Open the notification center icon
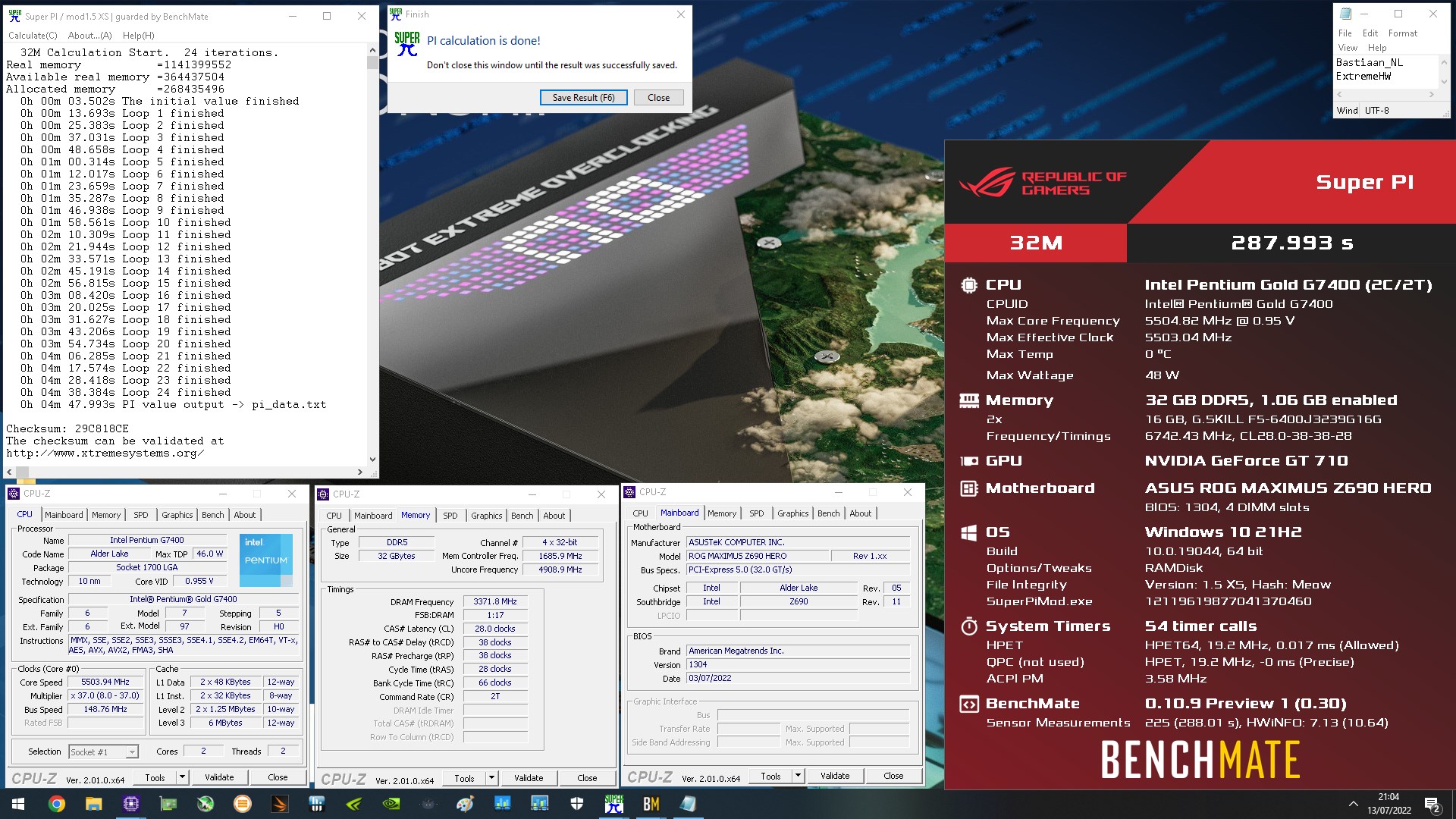This screenshot has width=1456, height=819. 1432,805
